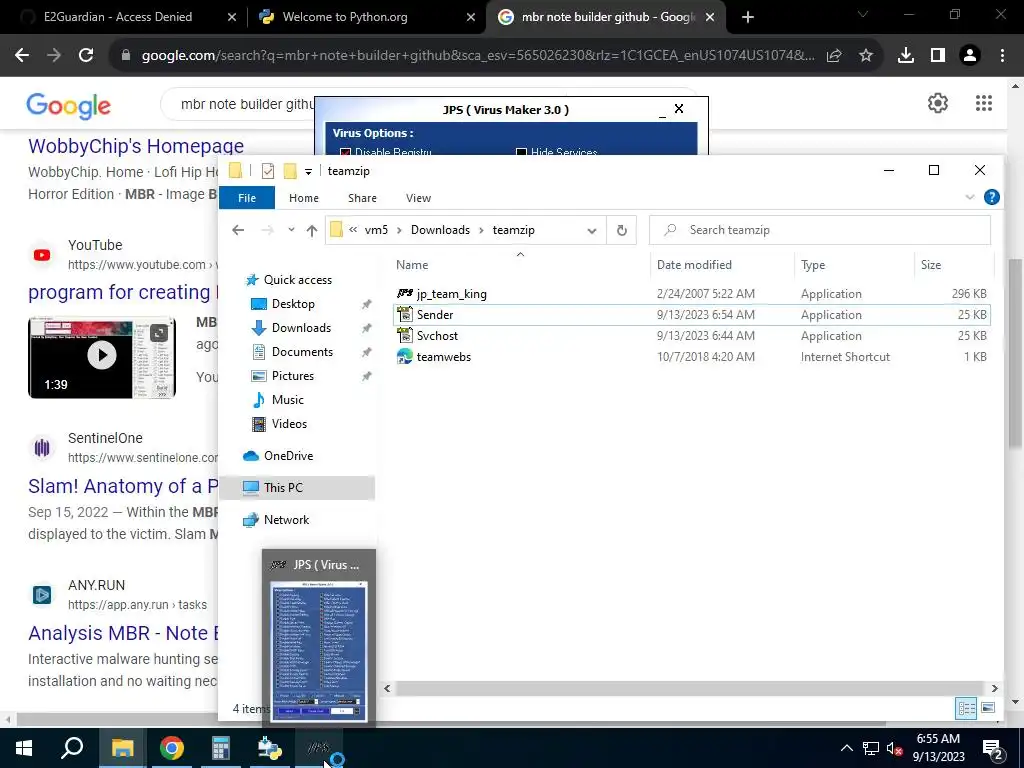Open Videos in the Explorer sidebar

[x=289, y=424]
